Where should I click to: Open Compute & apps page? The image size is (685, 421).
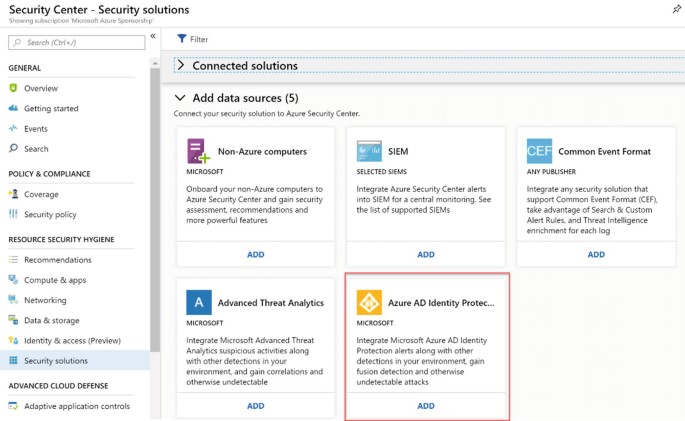(55, 280)
